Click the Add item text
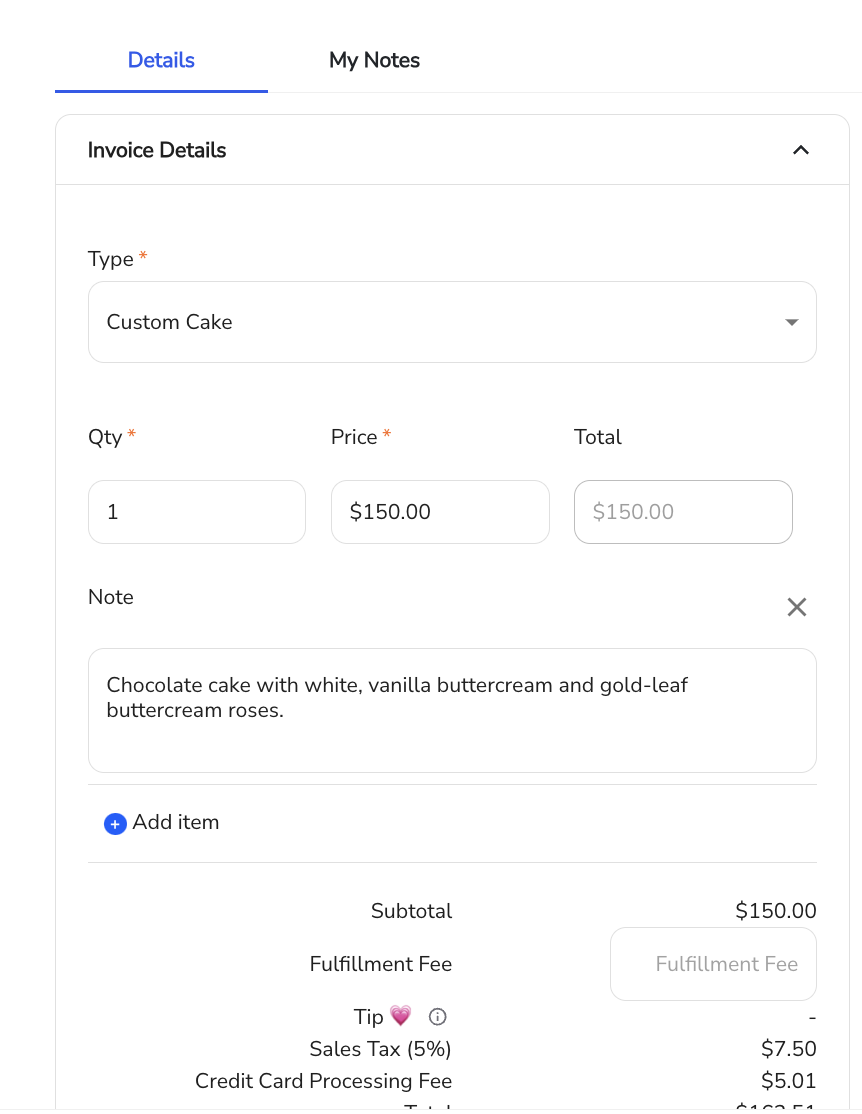This screenshot has width=862, height=1114. [x=176, y=822]
